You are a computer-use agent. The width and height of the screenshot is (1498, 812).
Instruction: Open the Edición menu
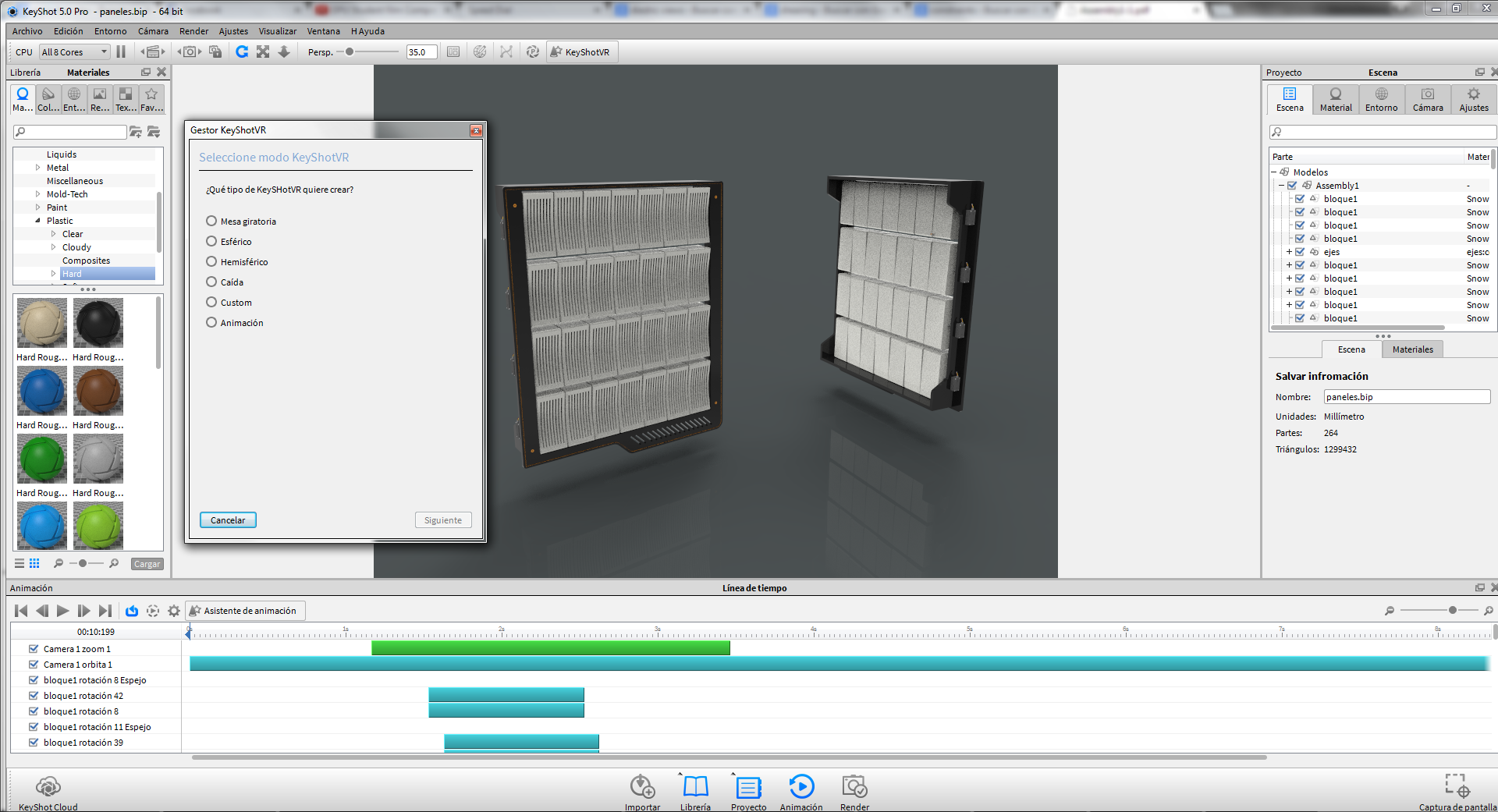point(69,31)
